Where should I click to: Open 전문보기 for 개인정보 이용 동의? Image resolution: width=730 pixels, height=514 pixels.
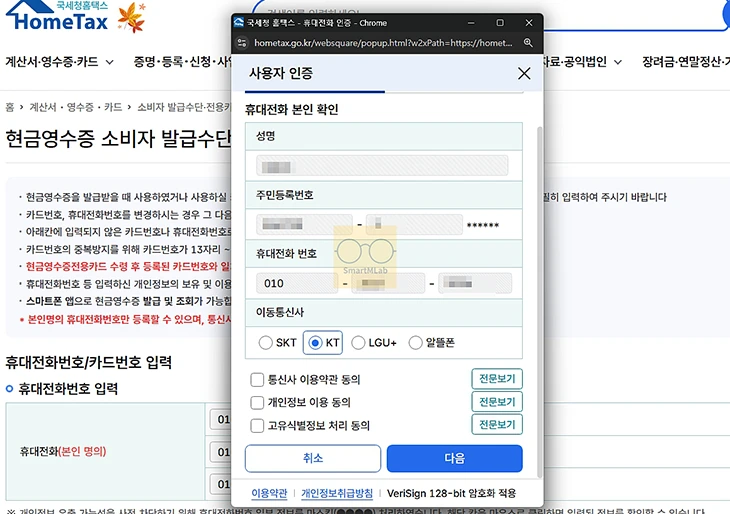(497, 401)
